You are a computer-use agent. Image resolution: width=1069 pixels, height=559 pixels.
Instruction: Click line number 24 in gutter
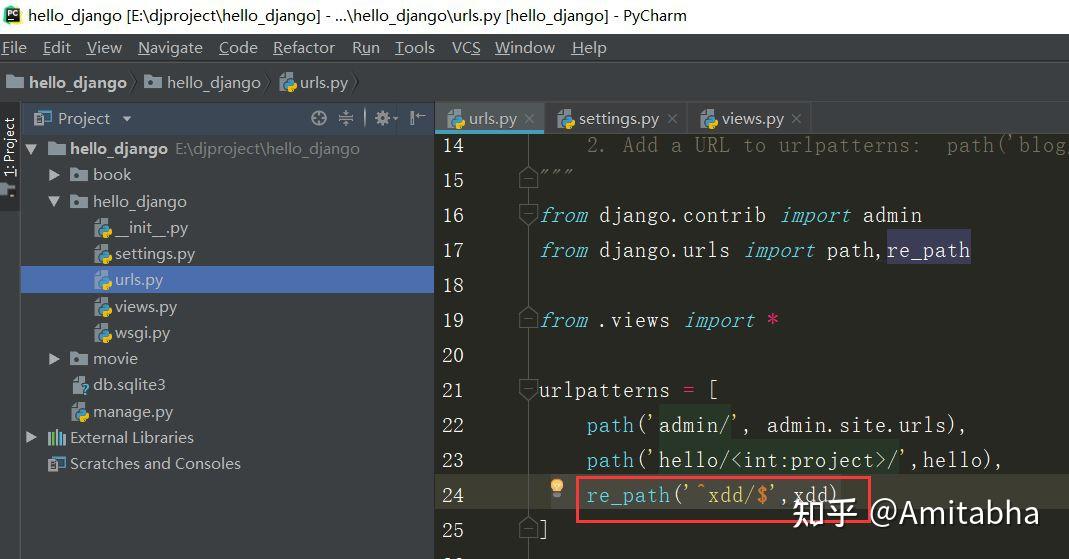pos(453,495)
